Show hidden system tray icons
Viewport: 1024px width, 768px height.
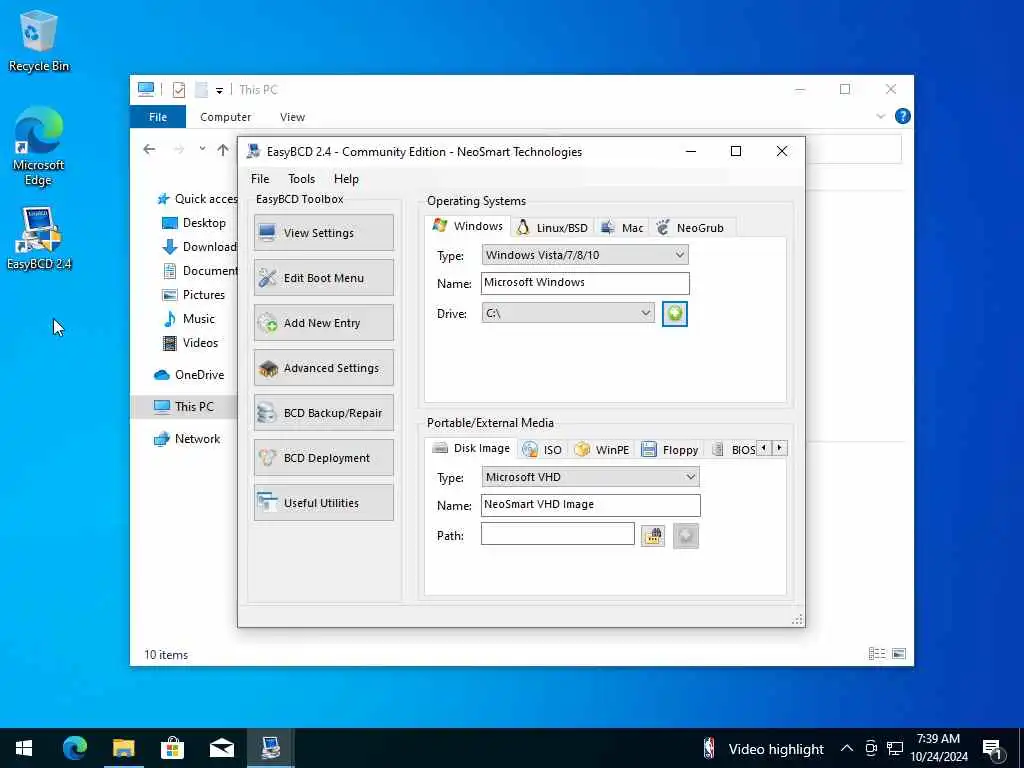(x=846, y=748)
